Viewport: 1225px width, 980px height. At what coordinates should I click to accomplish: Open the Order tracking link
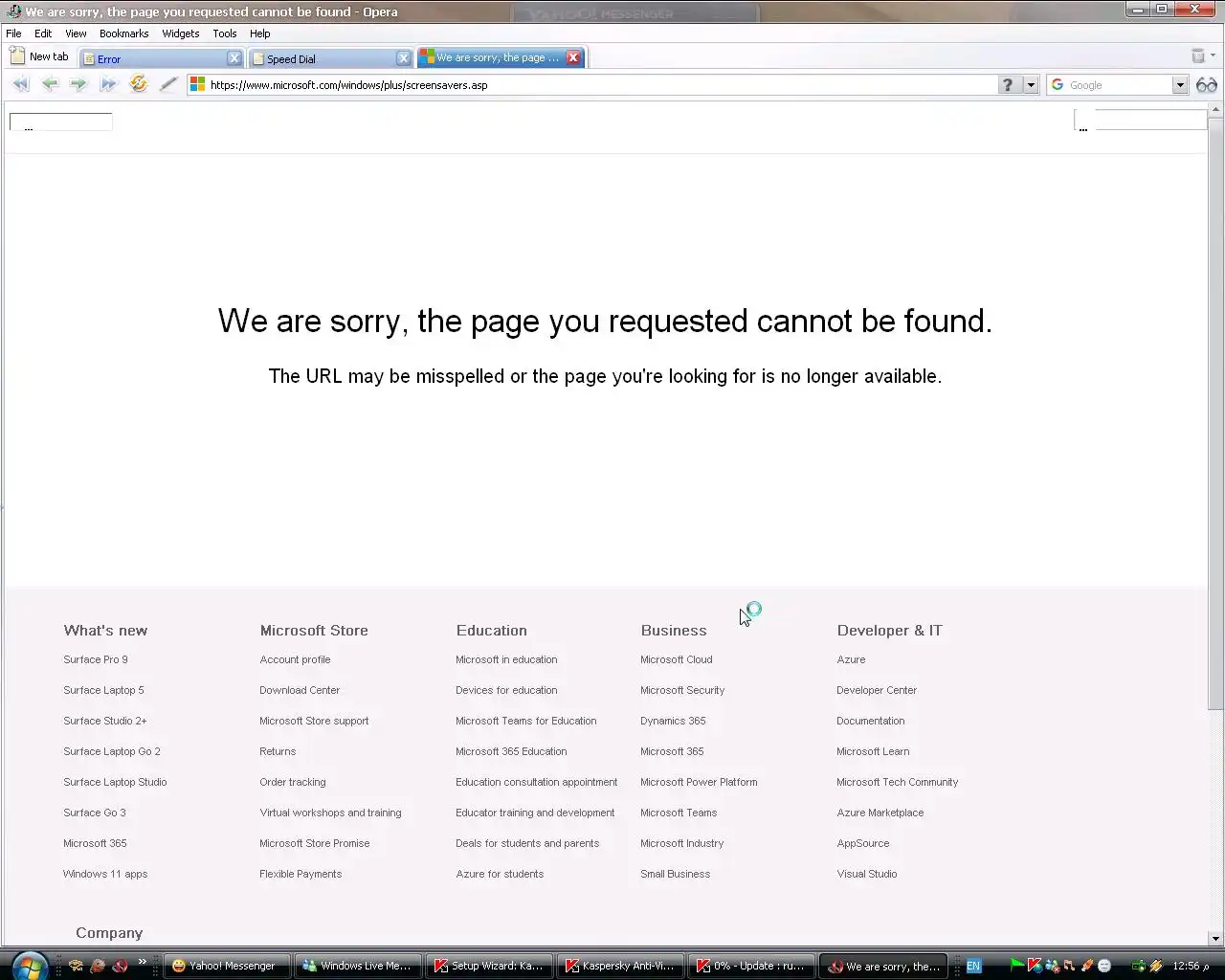(x=293, y=782)
